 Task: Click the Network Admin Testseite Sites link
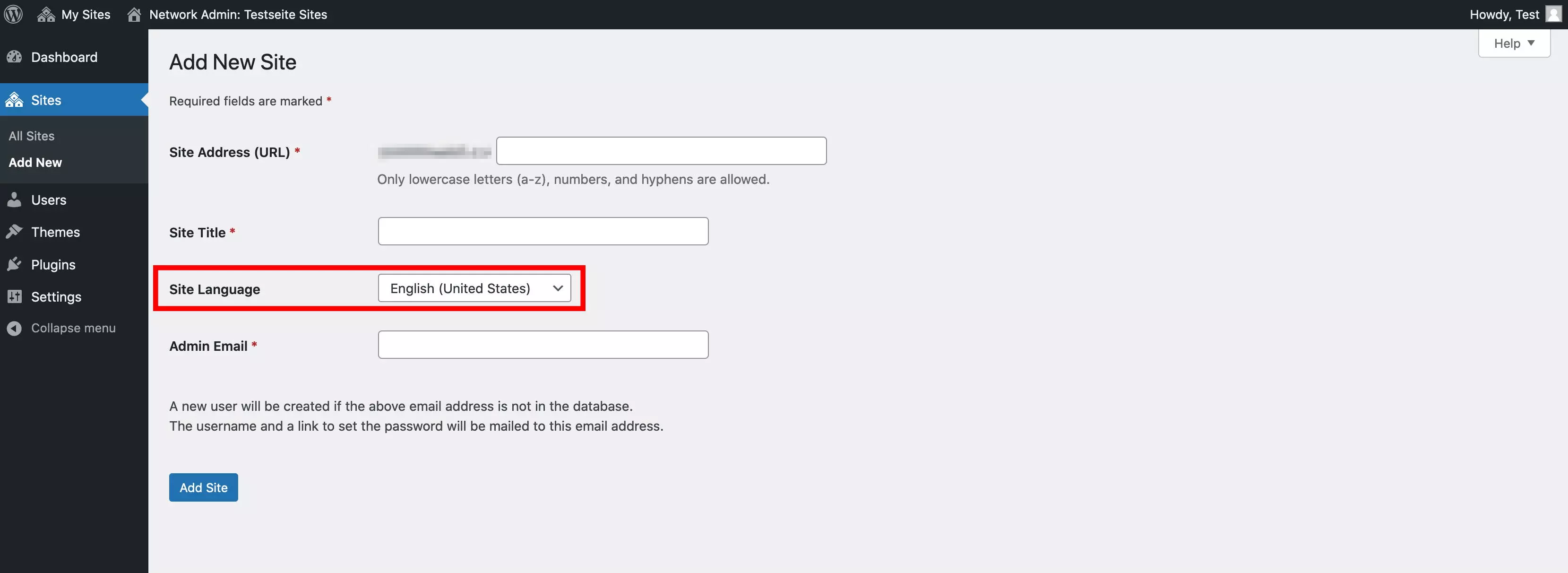(237, 14)
